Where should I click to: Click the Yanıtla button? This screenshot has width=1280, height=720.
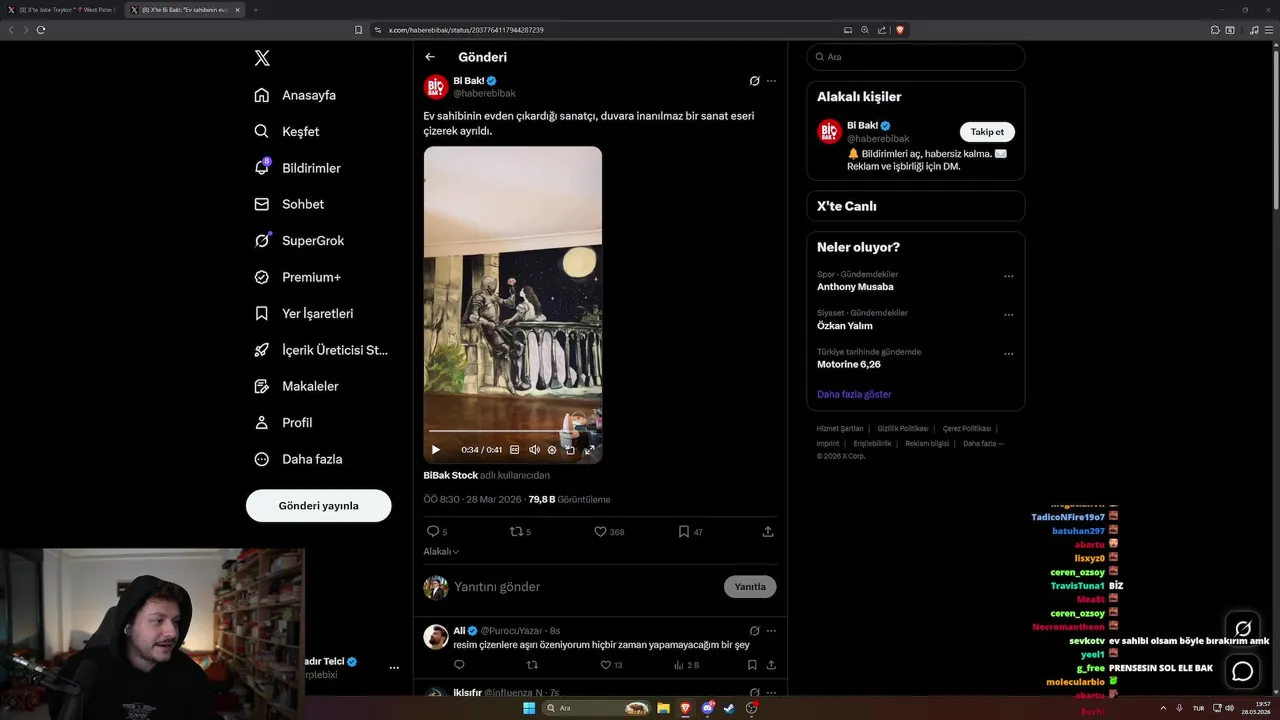(750, 587)
